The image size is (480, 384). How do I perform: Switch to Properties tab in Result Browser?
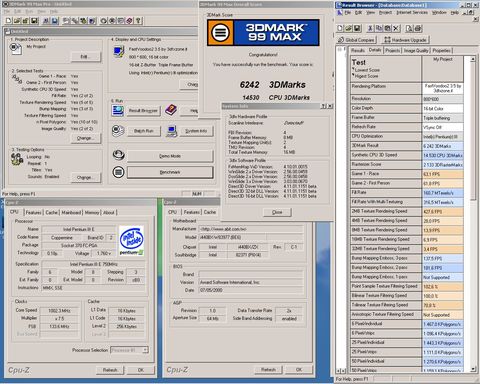442,51
